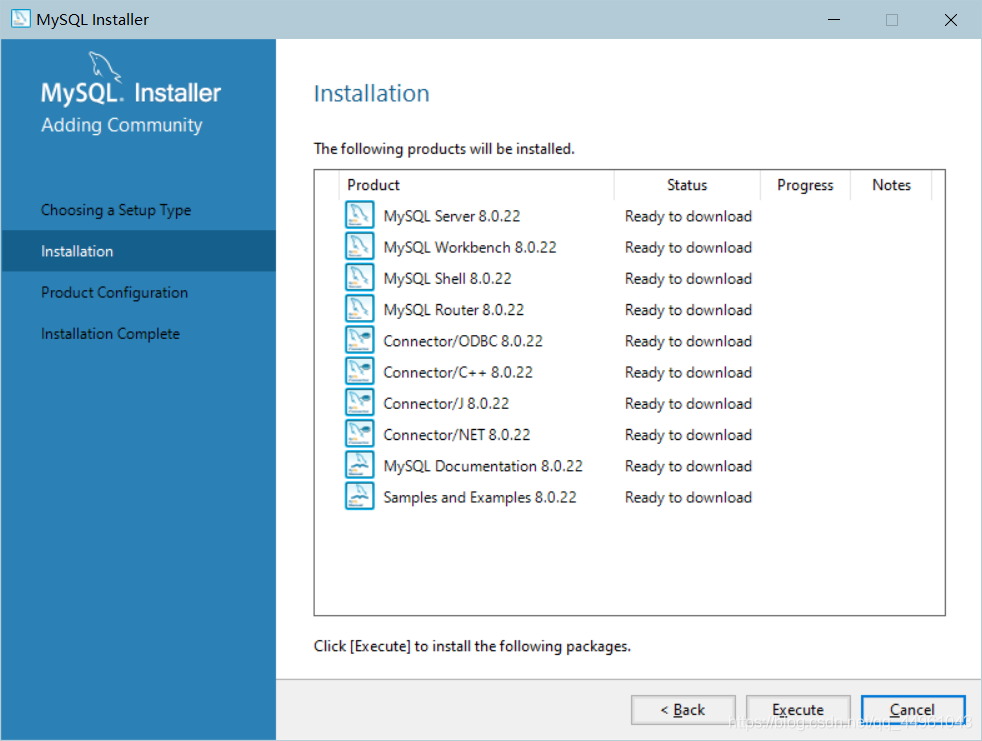Select the MySQL Server 8.0.22 row text
The image size is (982, 741).
[x=452, y=216]
